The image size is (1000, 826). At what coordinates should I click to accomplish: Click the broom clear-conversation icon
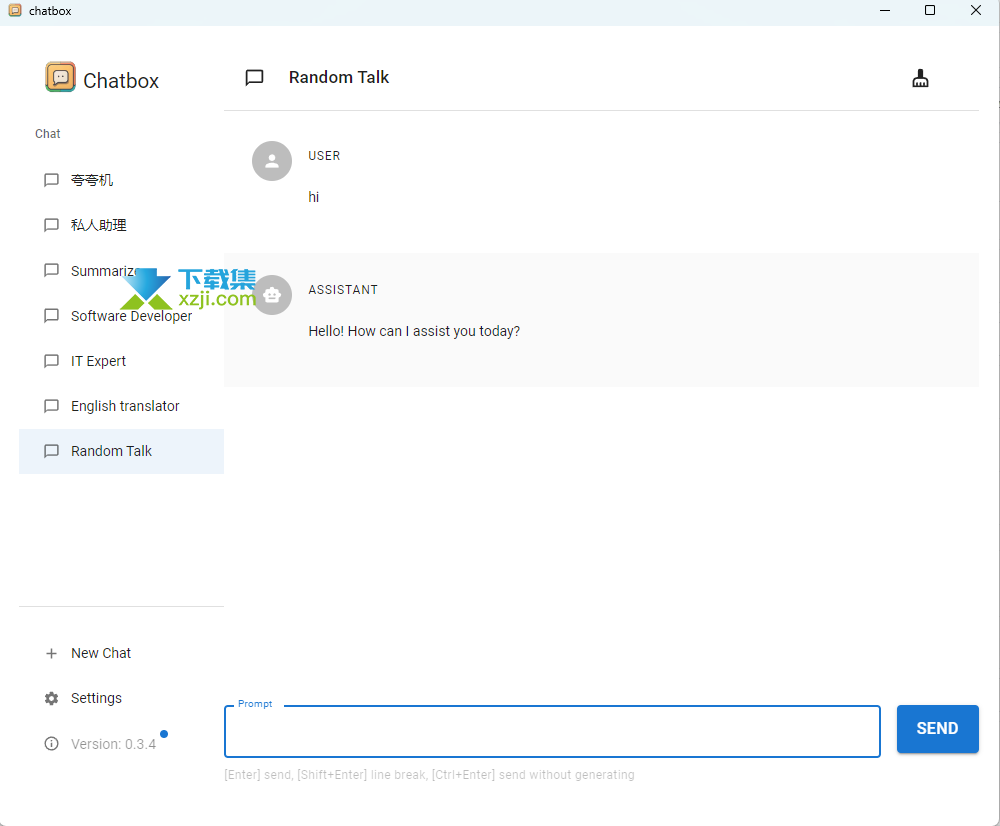point(920,78)
